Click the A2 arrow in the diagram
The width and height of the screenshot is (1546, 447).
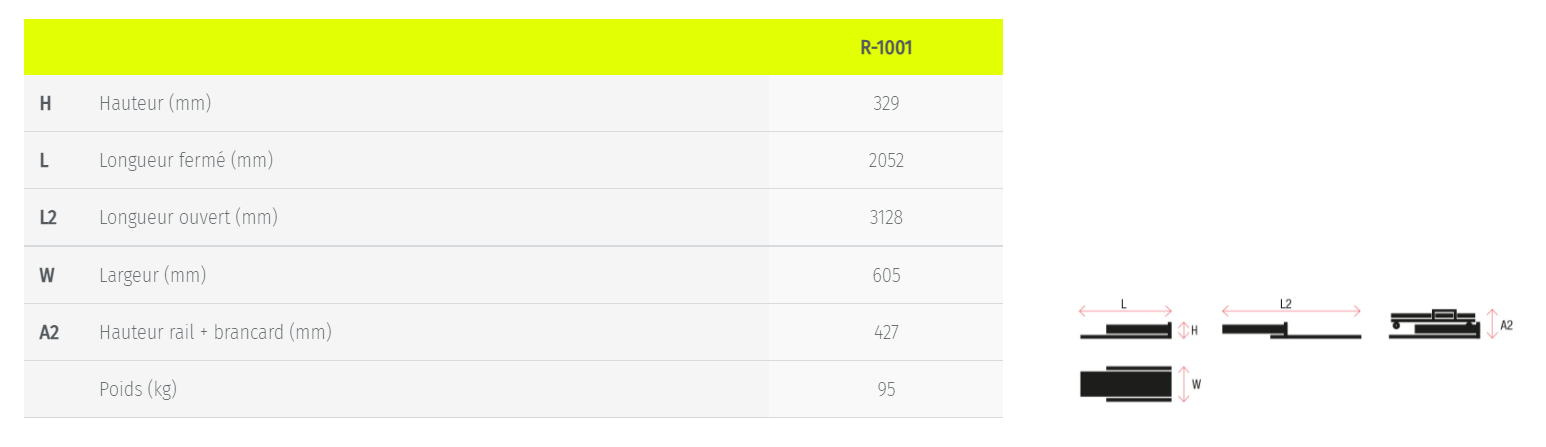pyautogui.click(x=1492, y=325)
